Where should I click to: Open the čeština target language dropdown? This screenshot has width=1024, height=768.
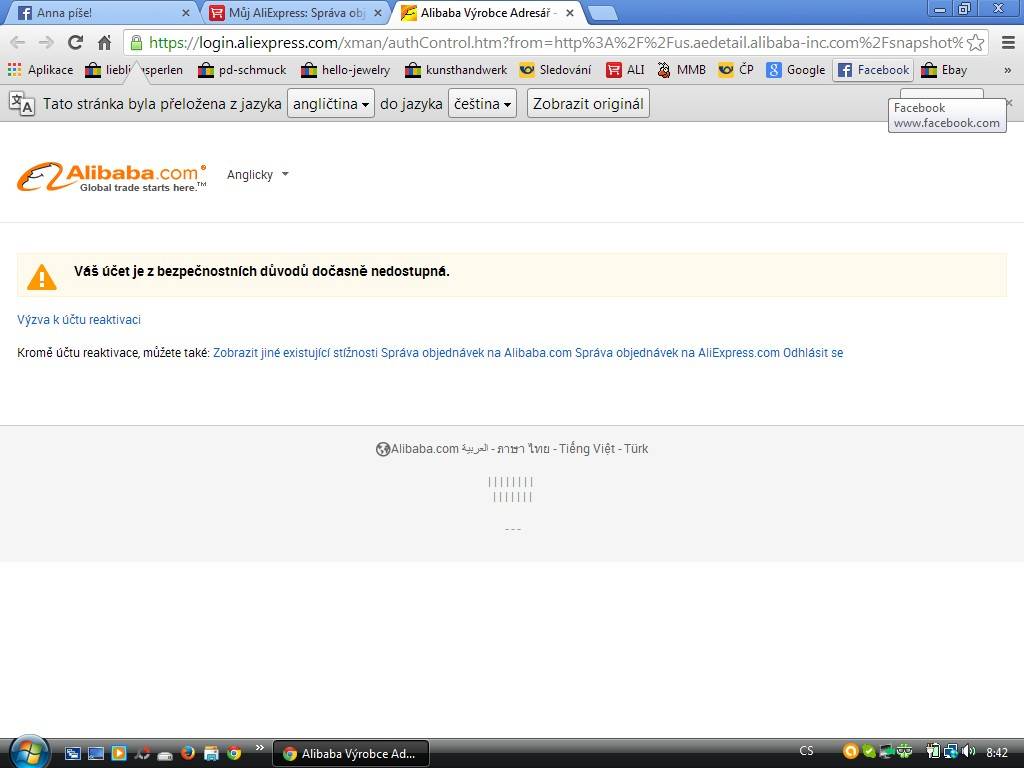tap(483, 103)
